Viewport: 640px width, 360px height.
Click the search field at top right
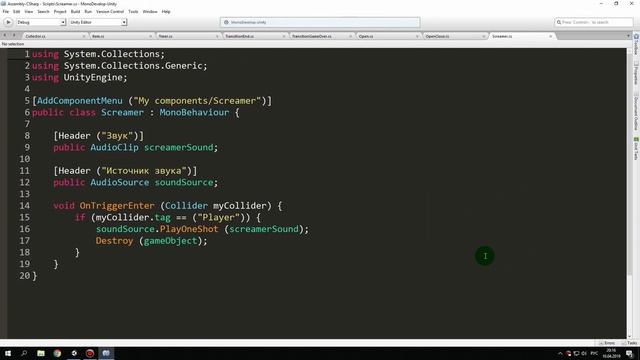pos(594,22)
